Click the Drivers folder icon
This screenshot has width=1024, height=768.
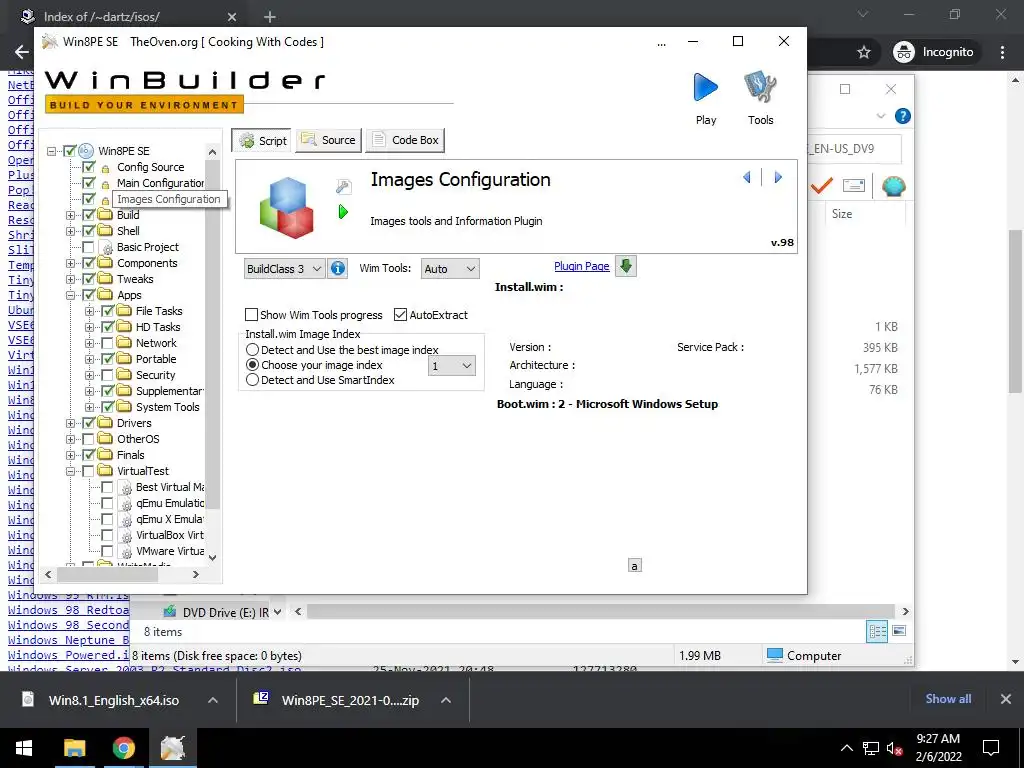pyautogui.click(x=105, y=423)
